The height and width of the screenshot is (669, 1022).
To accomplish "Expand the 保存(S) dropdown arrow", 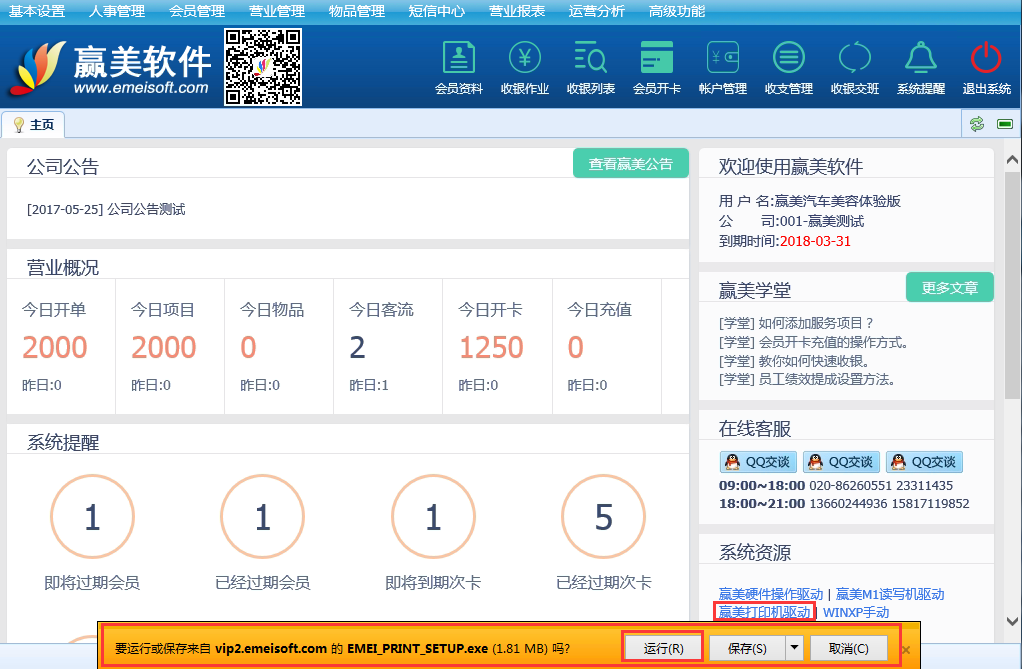I will (794, 648).
